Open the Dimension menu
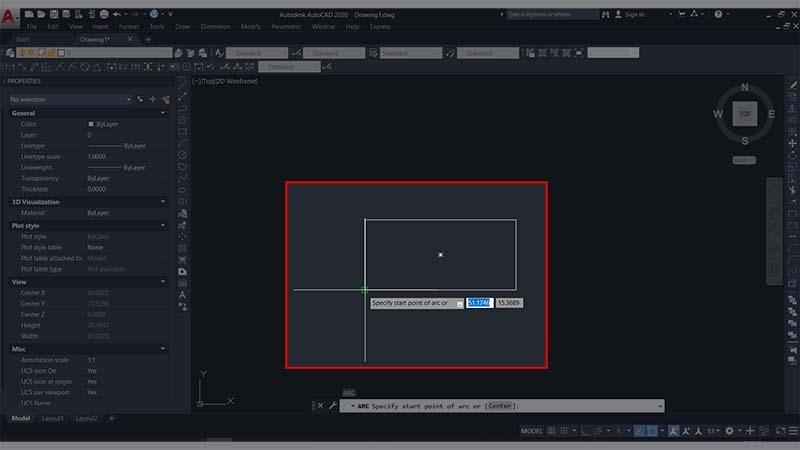 click(x=215, y=27)
